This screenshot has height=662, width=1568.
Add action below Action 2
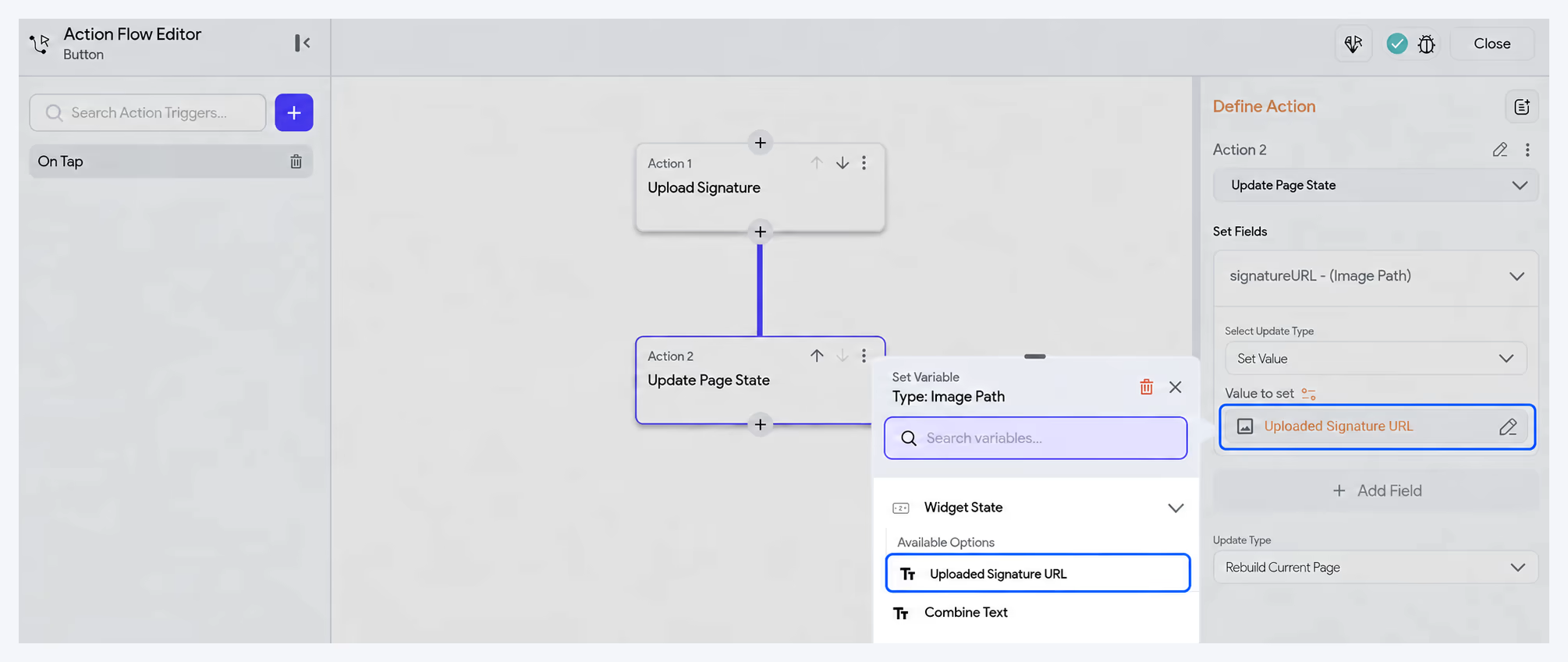click(760, 424)
